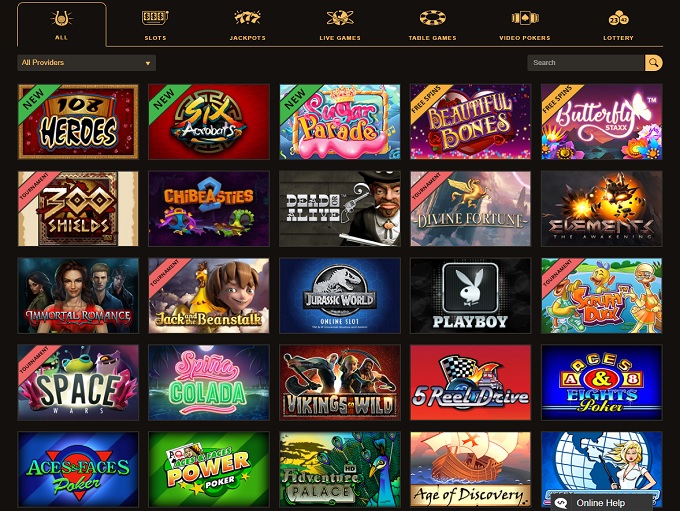Image resolution: width=680 pixels, height=511 pixels.
Task: Launch the 108 Heroes game thumbnail
Action: point(78,122)
